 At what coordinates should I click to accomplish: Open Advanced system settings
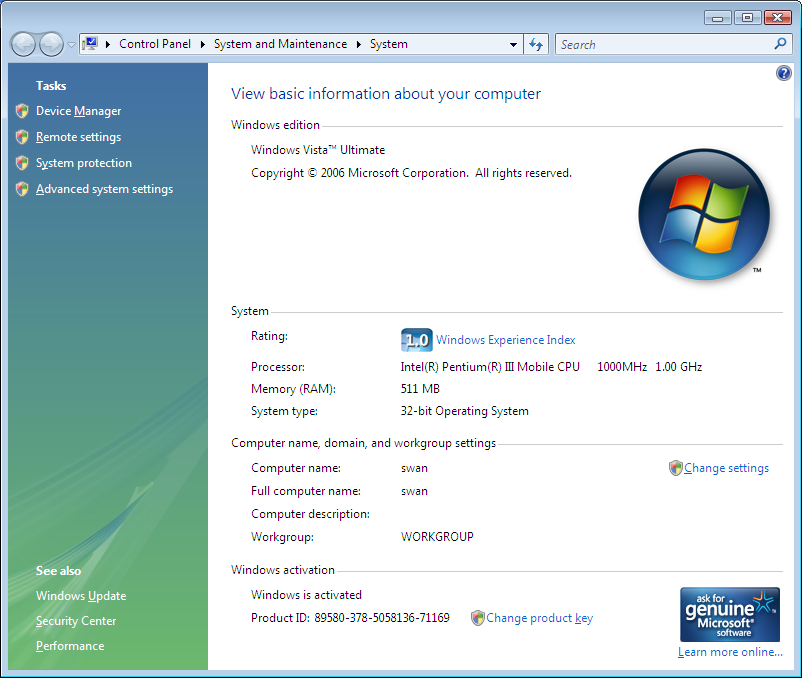[x=104, y=189]
